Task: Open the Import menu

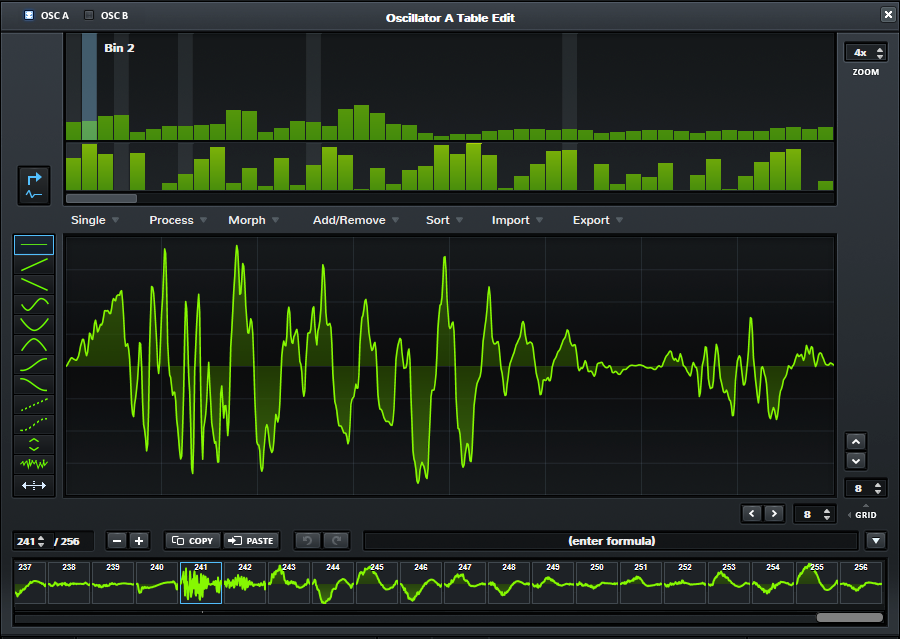Action: [x=517, y=220]
